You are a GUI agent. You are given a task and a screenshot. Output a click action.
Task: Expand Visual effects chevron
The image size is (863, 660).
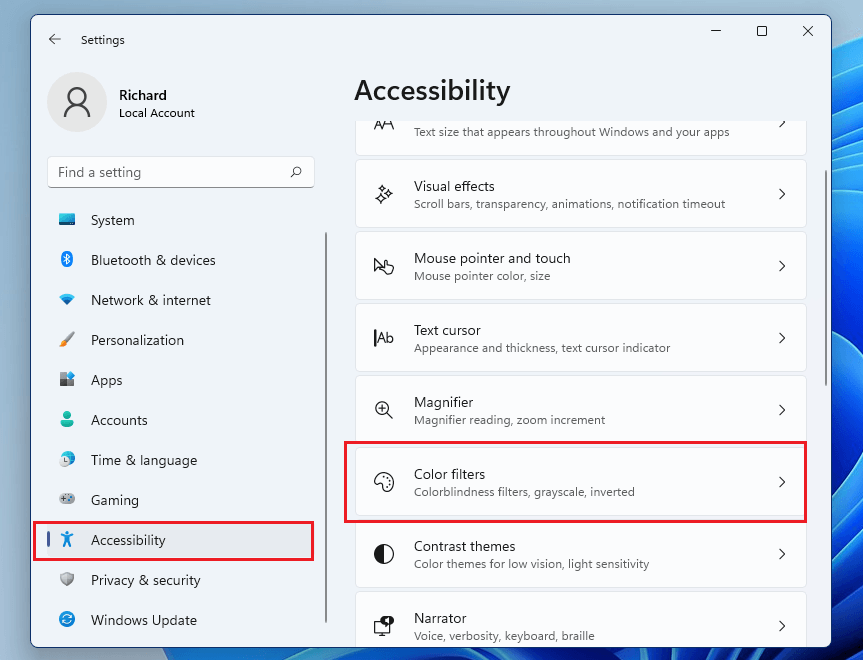point(782,194)
